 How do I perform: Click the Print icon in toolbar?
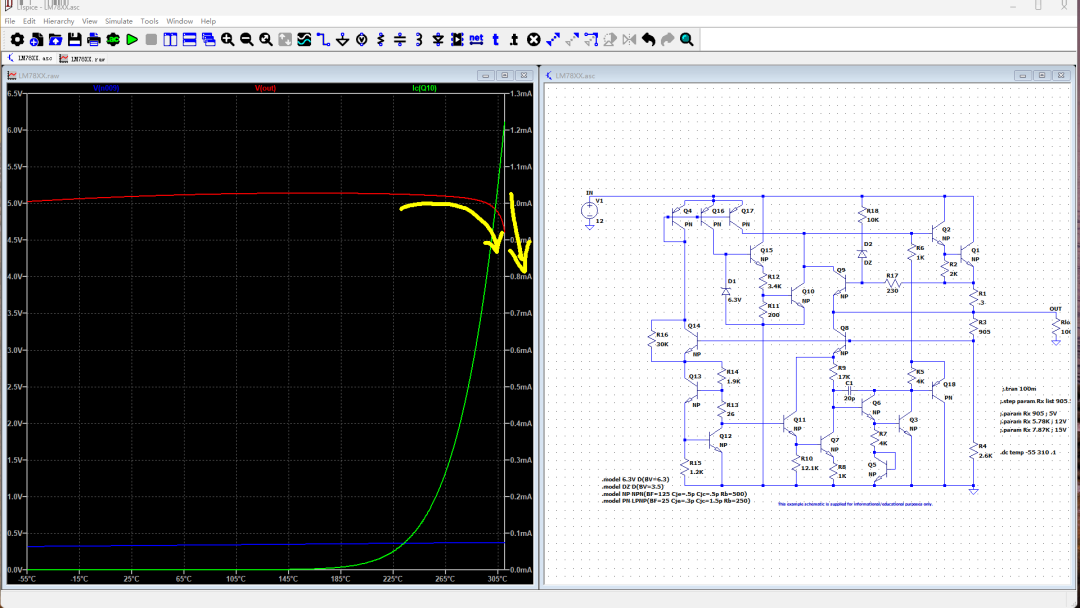94,40
